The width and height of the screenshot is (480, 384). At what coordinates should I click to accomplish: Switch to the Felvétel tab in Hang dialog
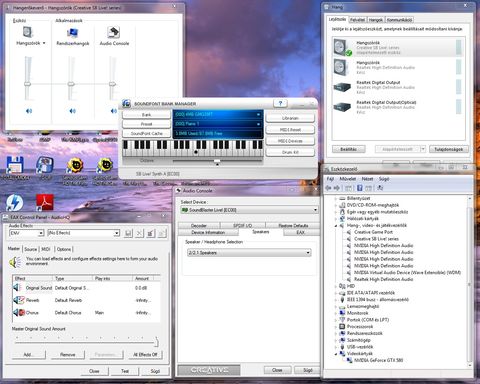[x=357, y=20]
